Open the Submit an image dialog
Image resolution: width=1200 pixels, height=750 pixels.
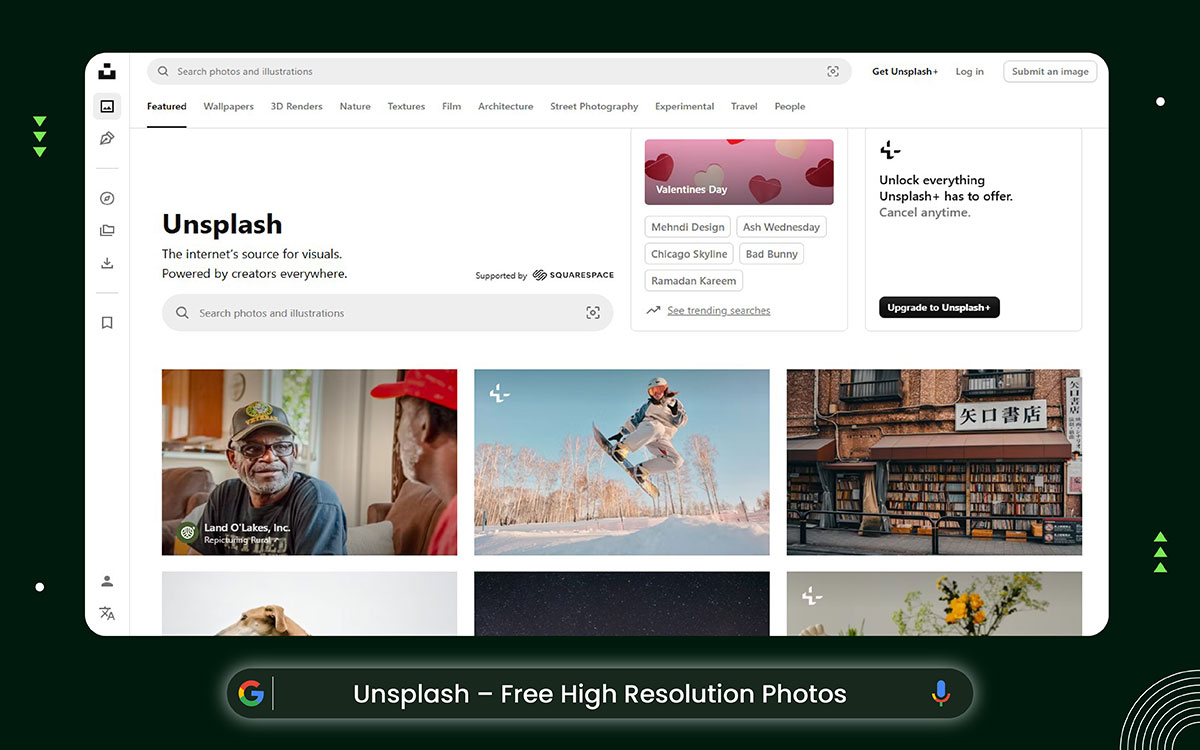1049,71
